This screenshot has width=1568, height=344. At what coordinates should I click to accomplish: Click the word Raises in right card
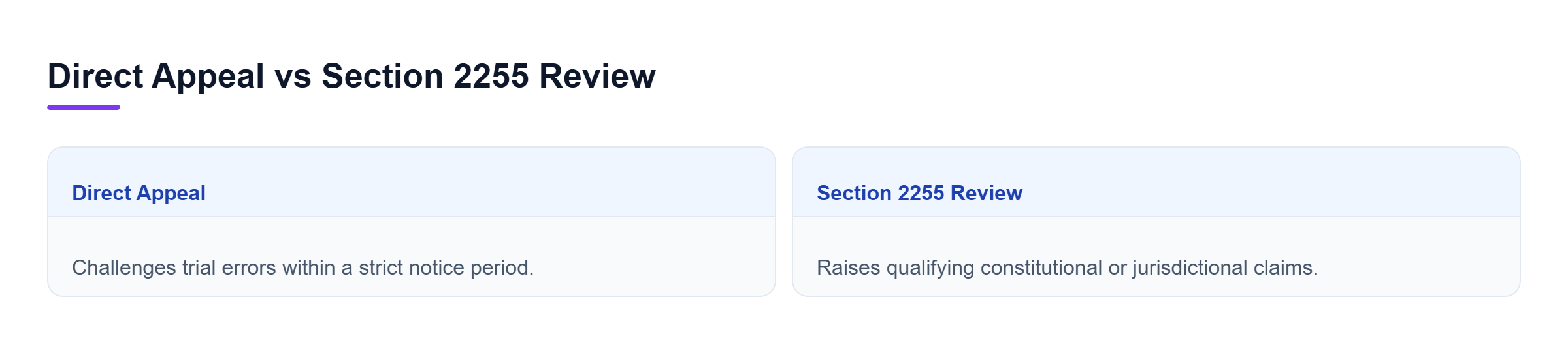coord(849,267)
